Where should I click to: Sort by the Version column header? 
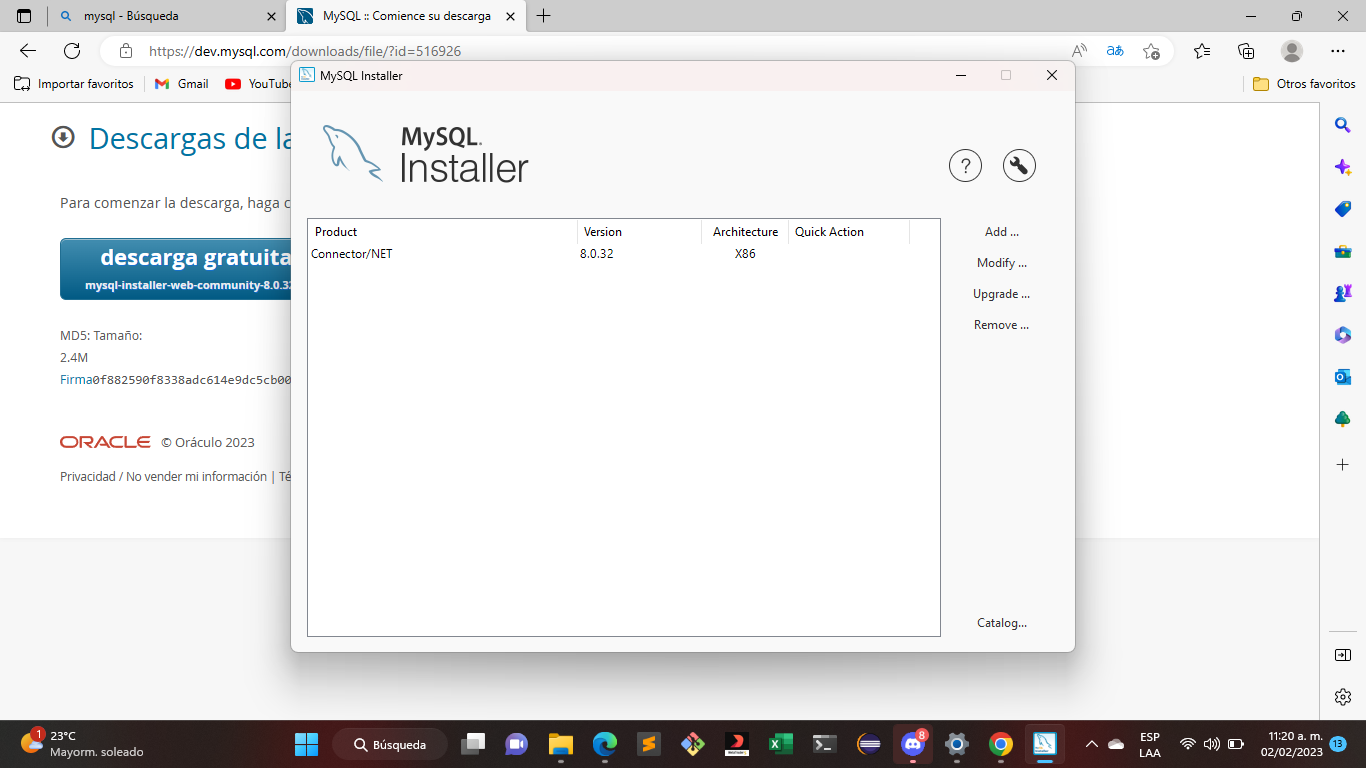(x=639, y=232)
